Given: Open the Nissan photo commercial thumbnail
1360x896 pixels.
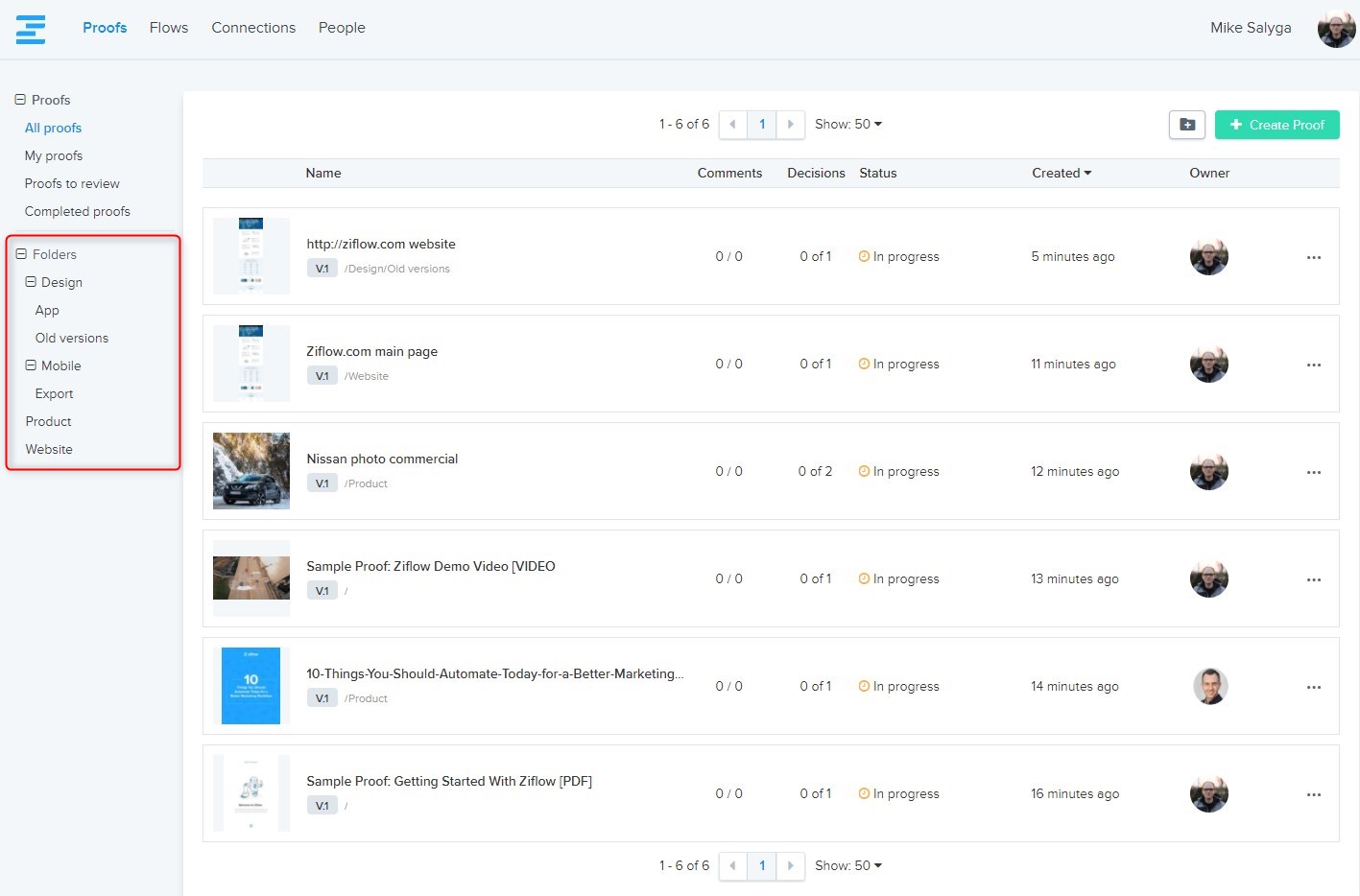Looking at the screenshot, I should [x=251, y=471].
